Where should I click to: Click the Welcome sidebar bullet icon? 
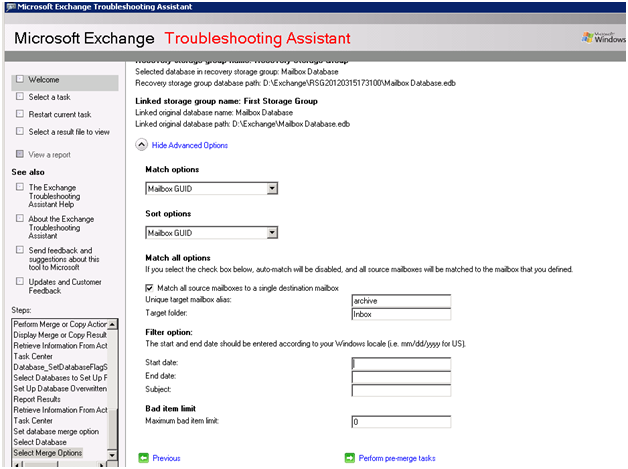[20, 79]
